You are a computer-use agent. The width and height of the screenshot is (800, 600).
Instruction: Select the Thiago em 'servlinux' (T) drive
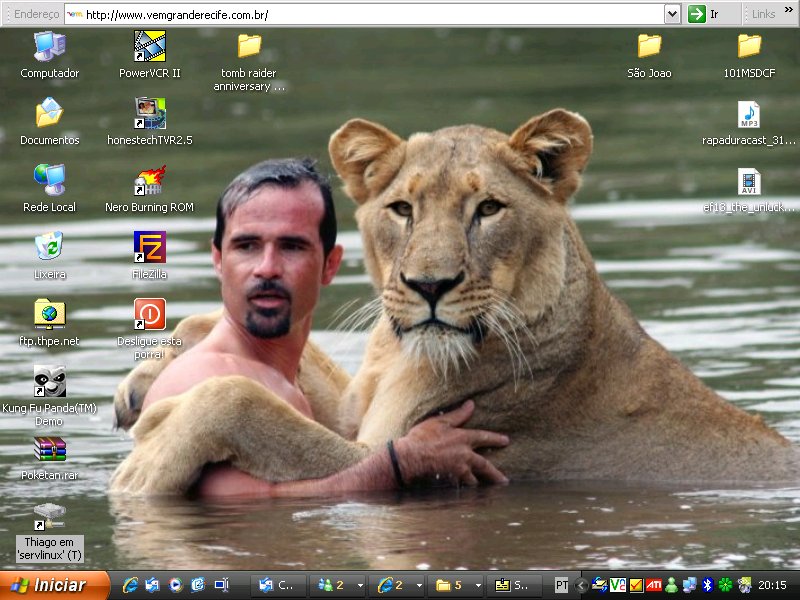tap(49, 516)
